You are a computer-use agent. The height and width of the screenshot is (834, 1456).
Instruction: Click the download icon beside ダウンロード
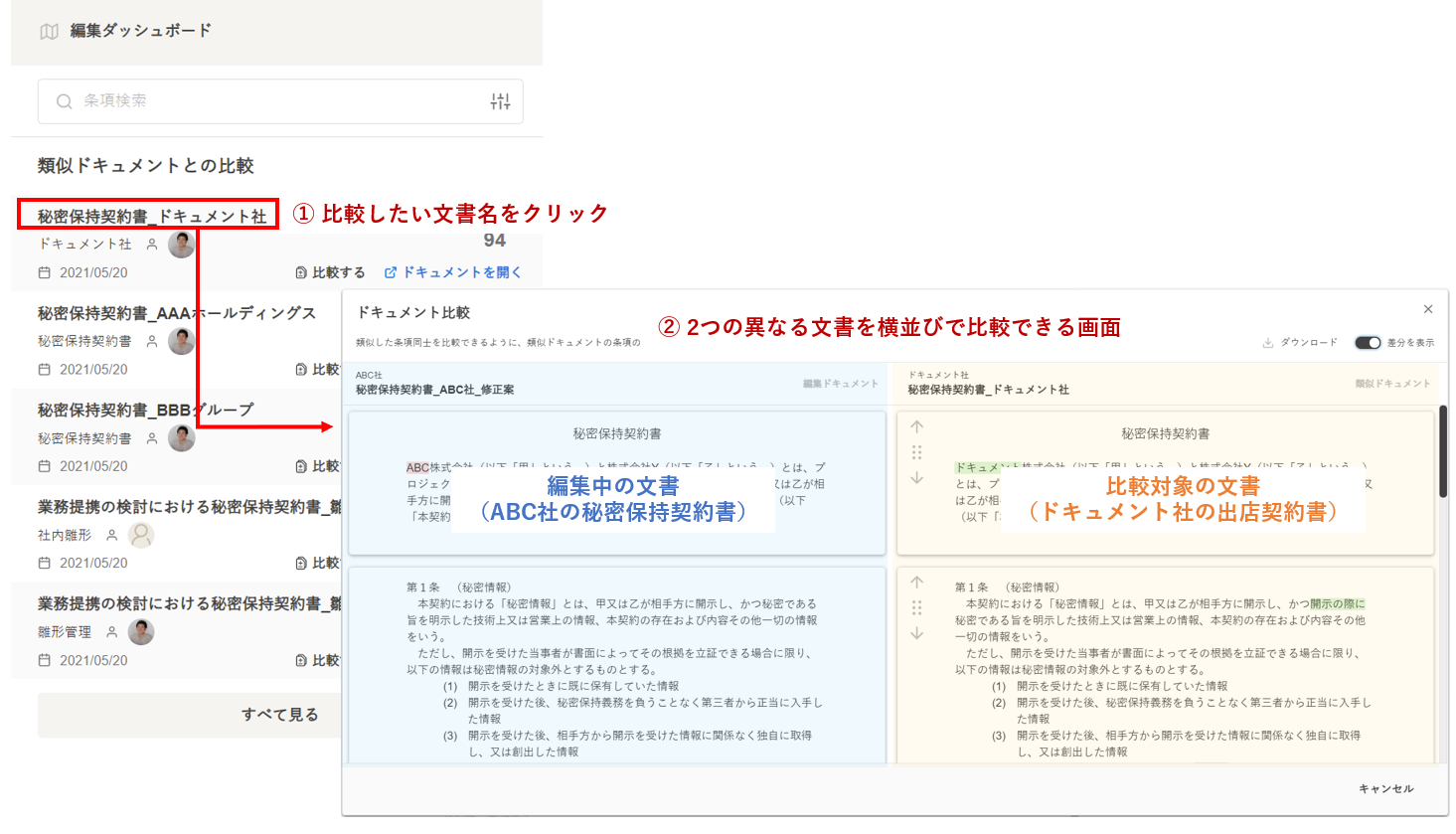point(1268,343)
